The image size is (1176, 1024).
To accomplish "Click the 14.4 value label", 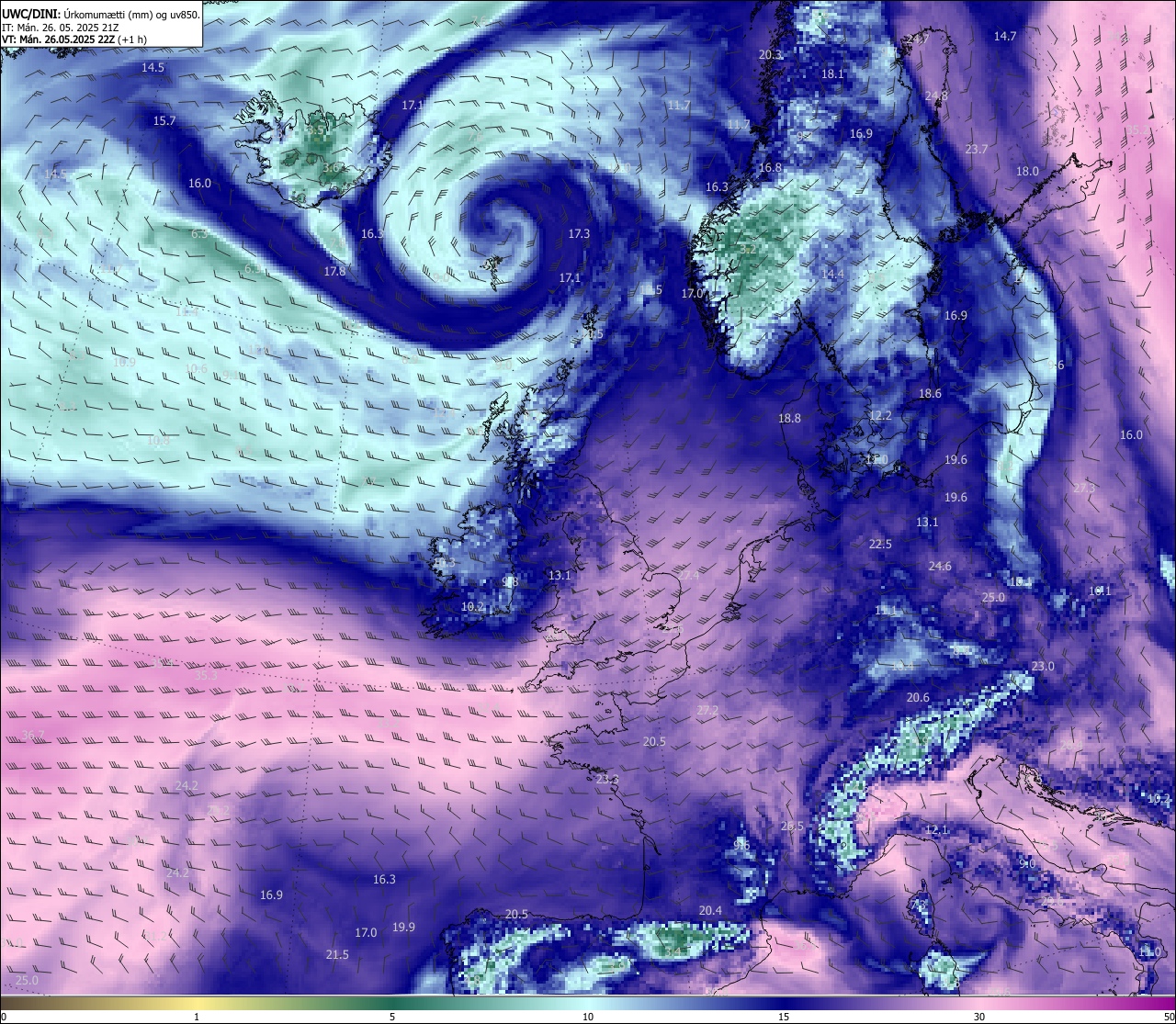I will (x=832, y=275).
